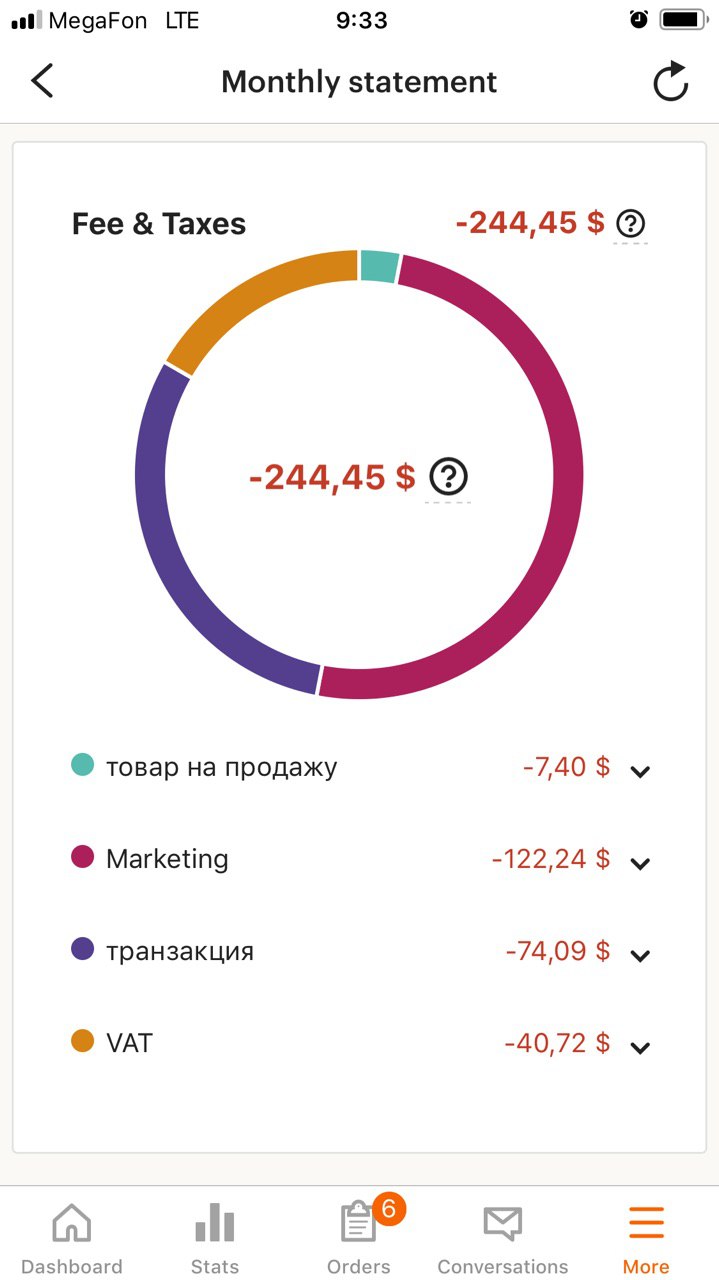Expand транзакция fee breakdown
Image resolution: width=719 pixels, height=1280 pixels.
(x=641, y=955)
